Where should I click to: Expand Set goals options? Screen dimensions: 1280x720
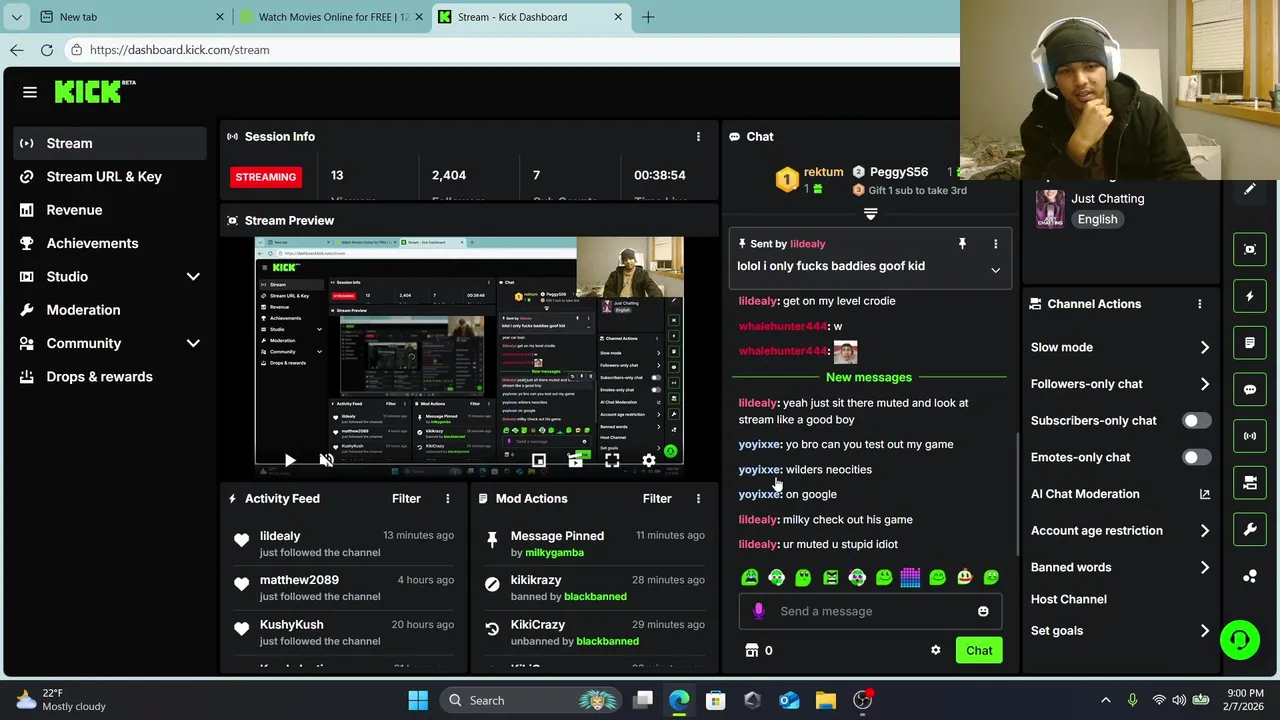1204,631
